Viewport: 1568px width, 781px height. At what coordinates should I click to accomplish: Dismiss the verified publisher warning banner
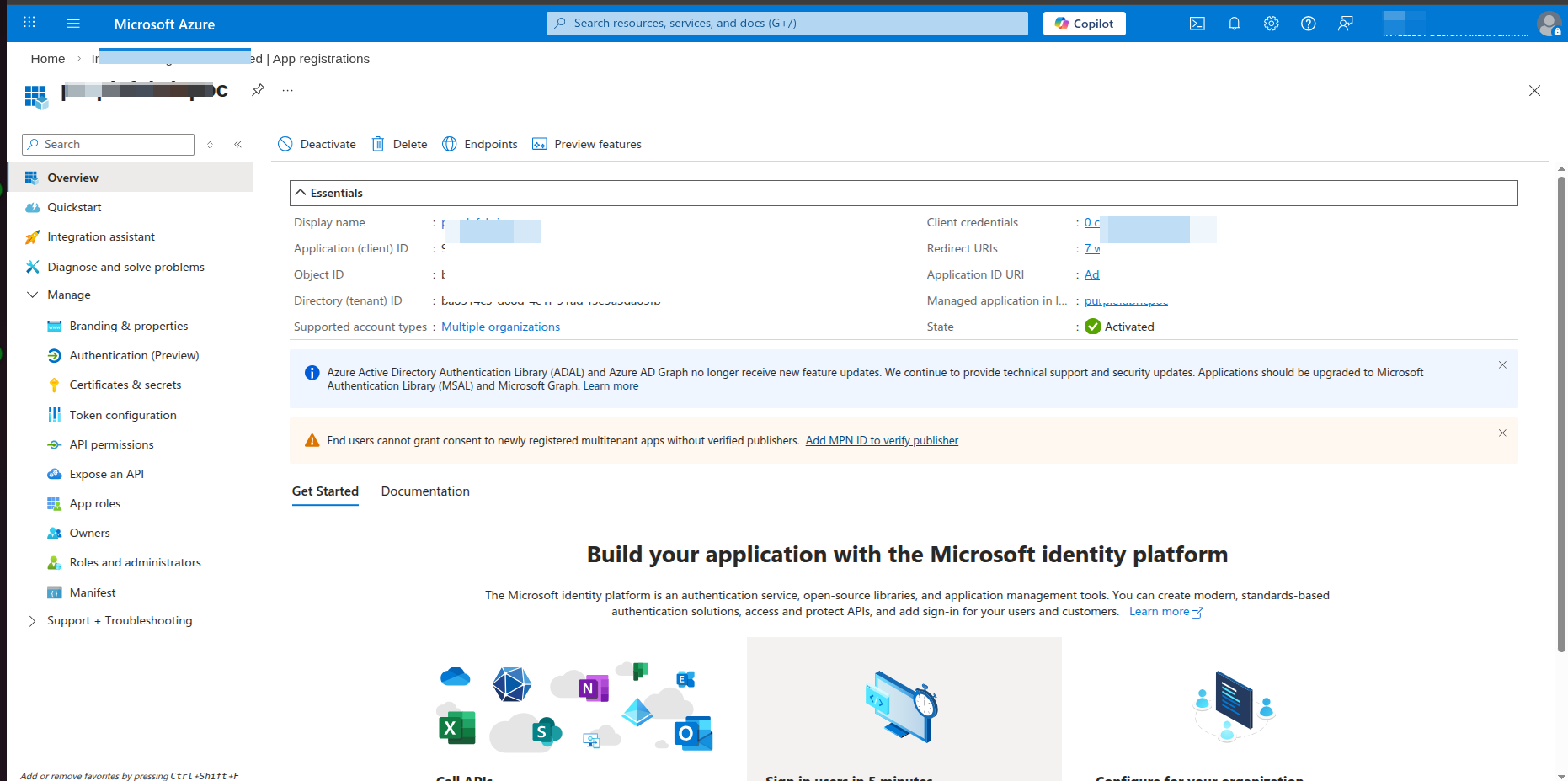click(1502, 433)
